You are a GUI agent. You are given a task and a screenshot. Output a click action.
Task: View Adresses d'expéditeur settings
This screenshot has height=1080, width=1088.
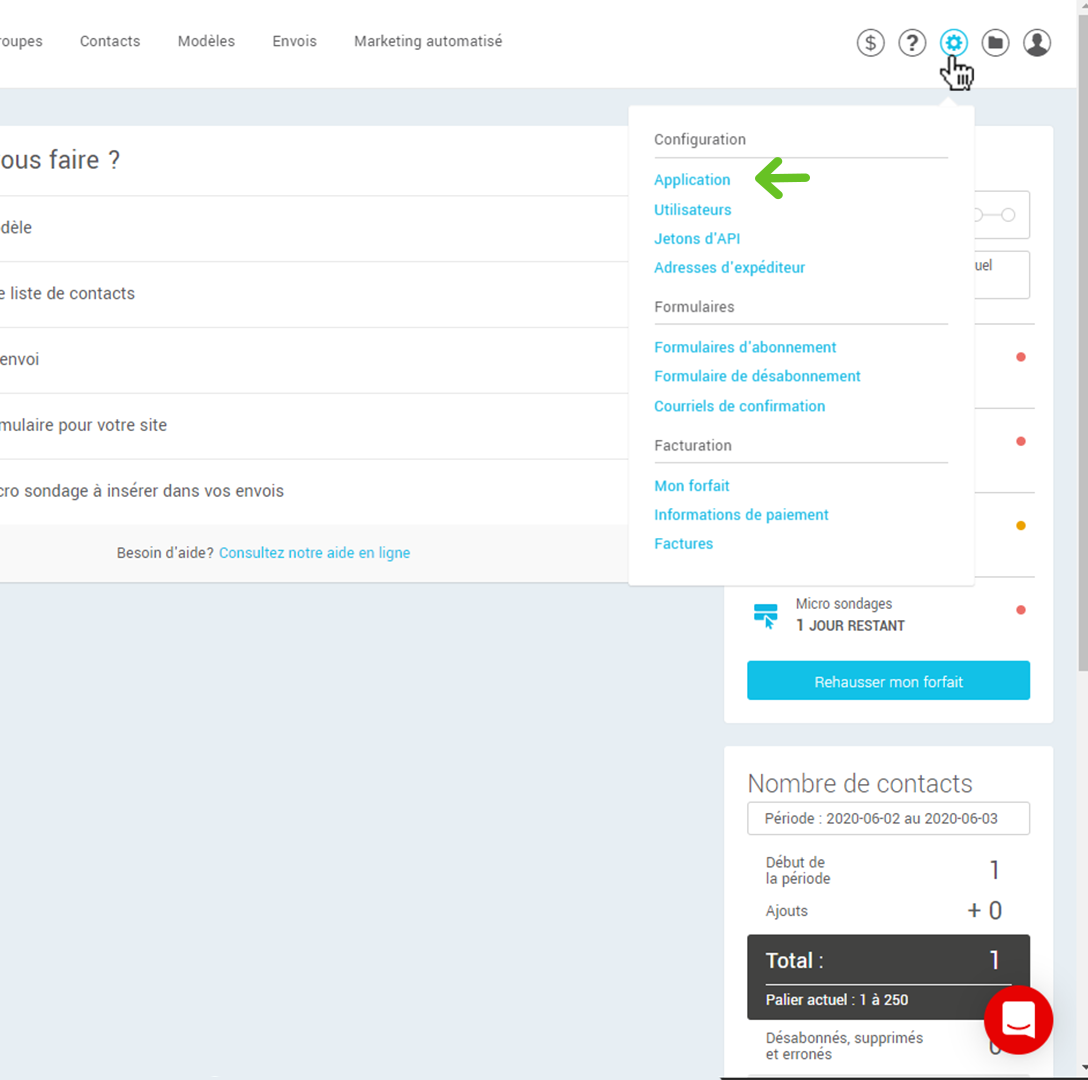point(729,267)
